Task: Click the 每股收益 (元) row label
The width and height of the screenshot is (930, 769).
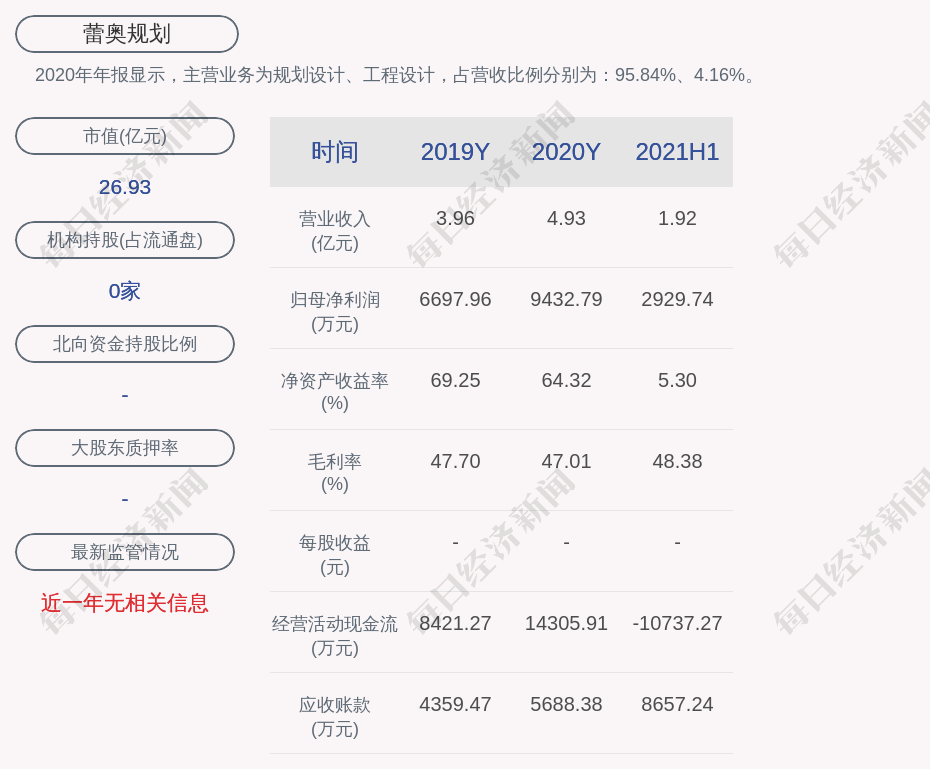Action: 335,555
